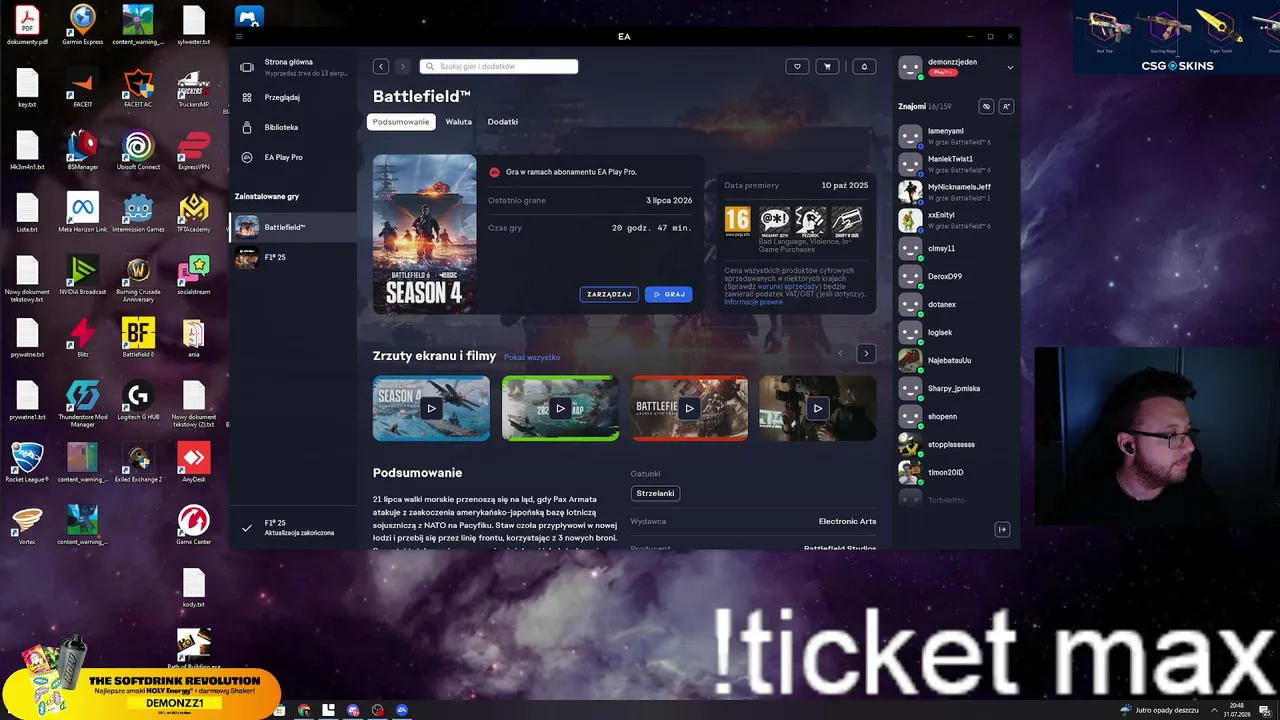The width and height of the screenshot is (1280, 720).
Task: Select the ExpressVPN desktop icon
Action: point(194,150)
